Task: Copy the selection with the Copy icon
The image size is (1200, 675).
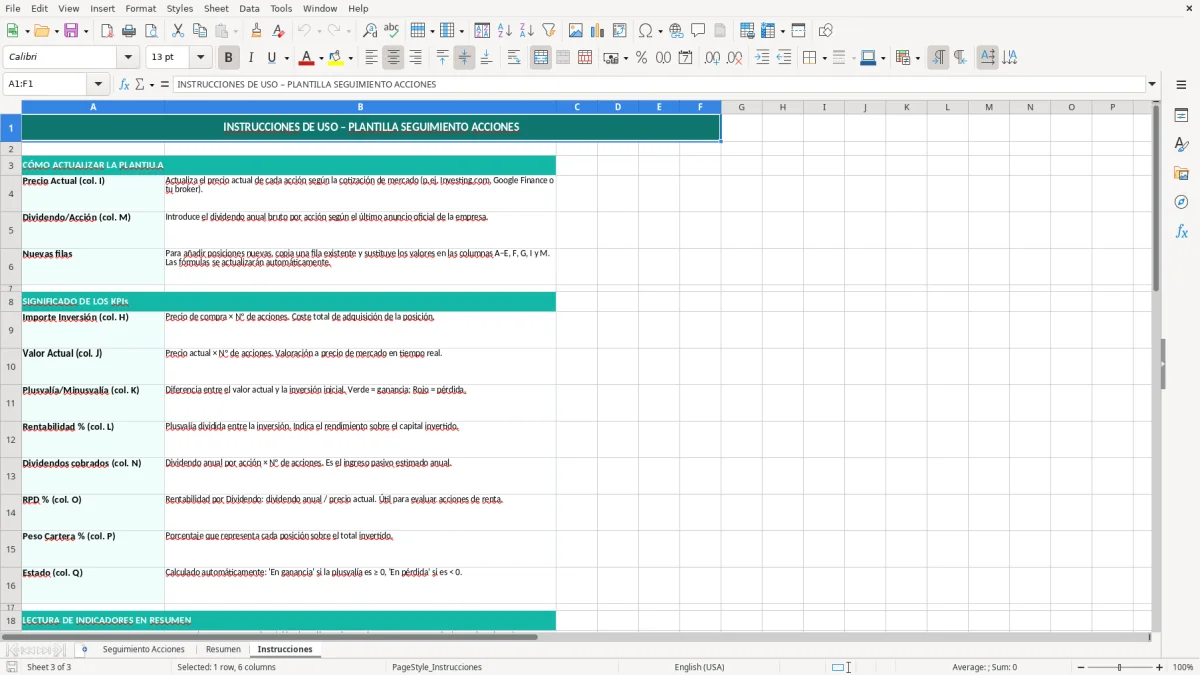Action: tap(200, 31)
